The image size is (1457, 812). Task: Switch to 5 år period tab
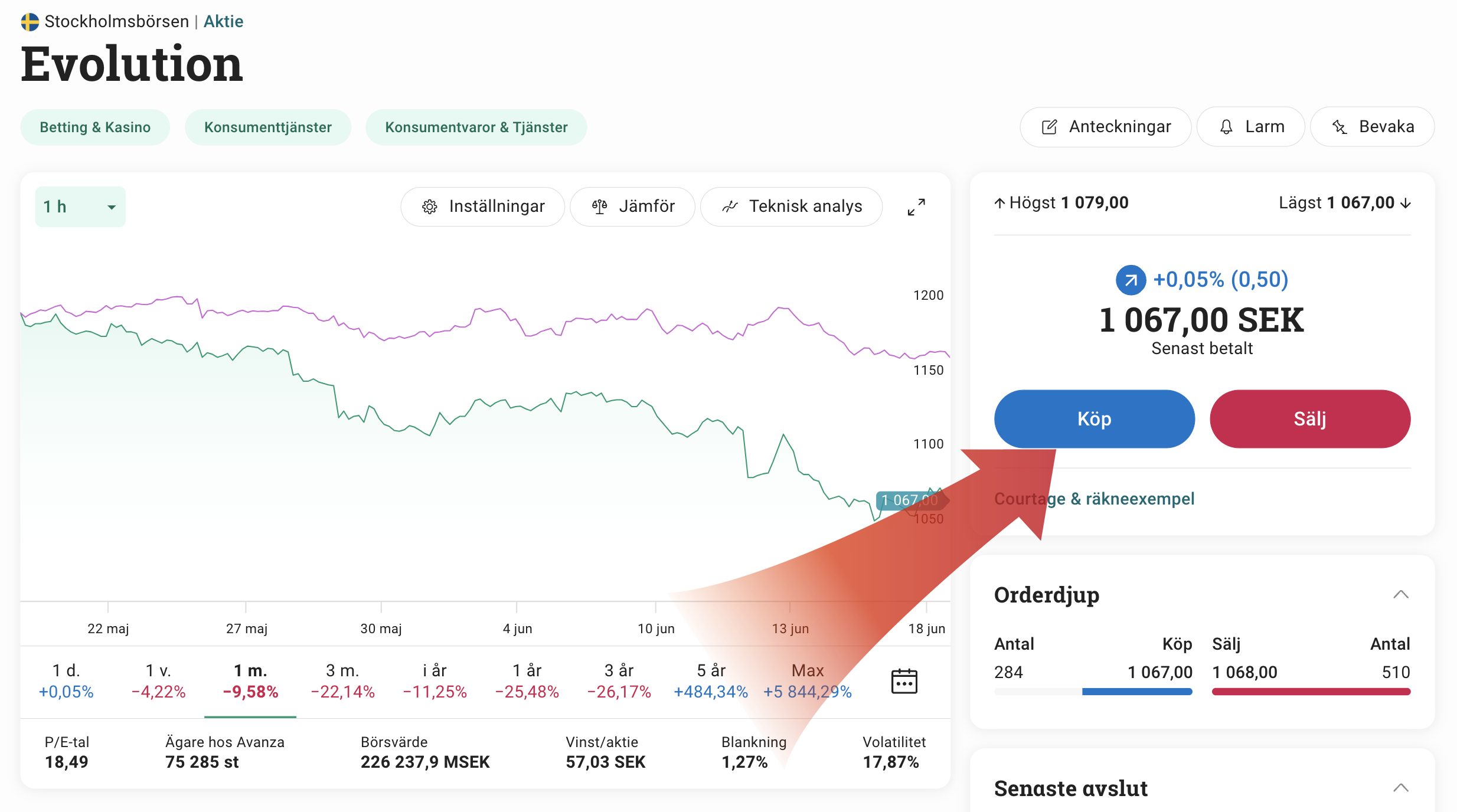[711, 680]
